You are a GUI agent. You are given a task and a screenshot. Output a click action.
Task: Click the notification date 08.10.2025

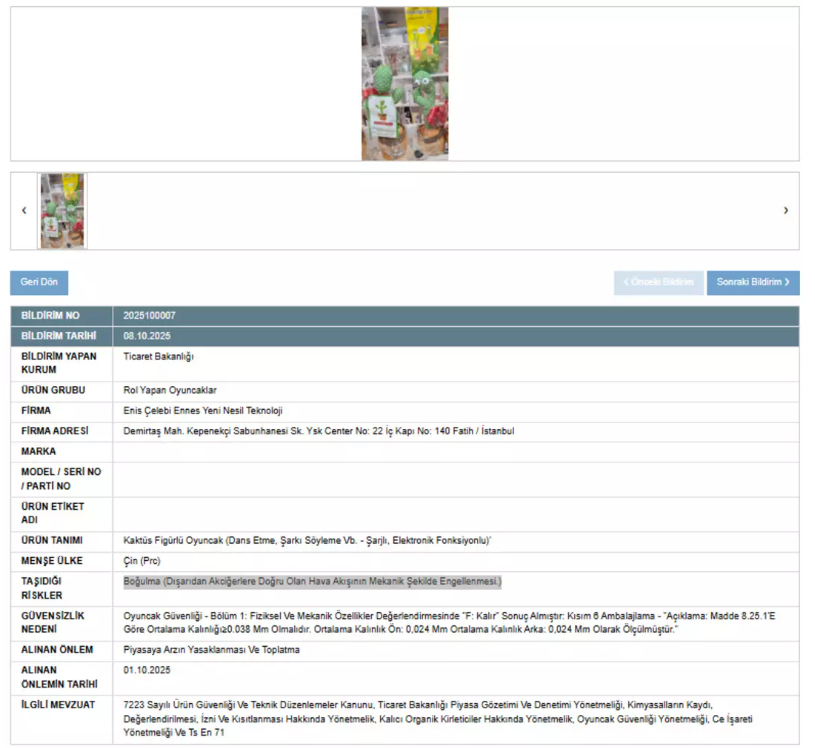[x=147, y=336]
